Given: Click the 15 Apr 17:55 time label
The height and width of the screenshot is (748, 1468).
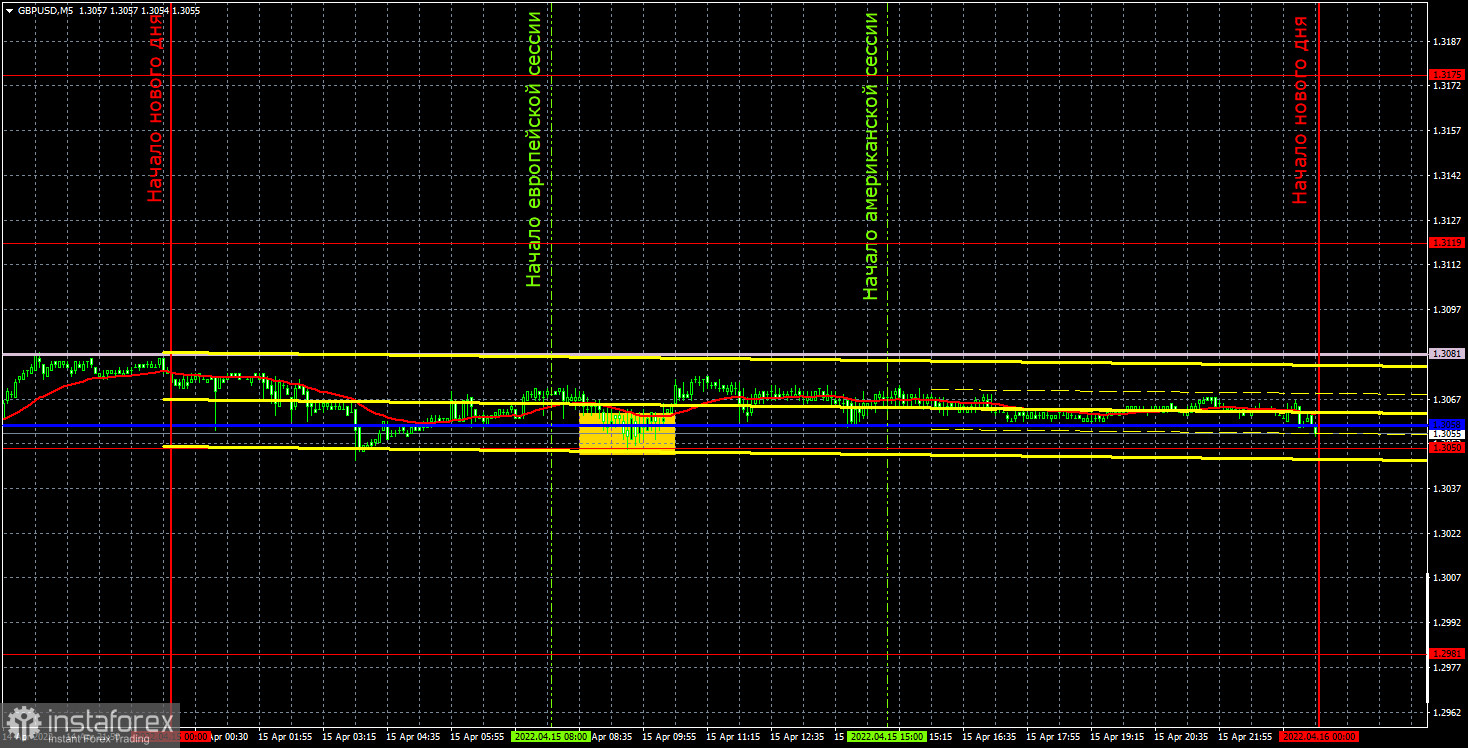Looking at the screenshot, I should pos(1054,736).
